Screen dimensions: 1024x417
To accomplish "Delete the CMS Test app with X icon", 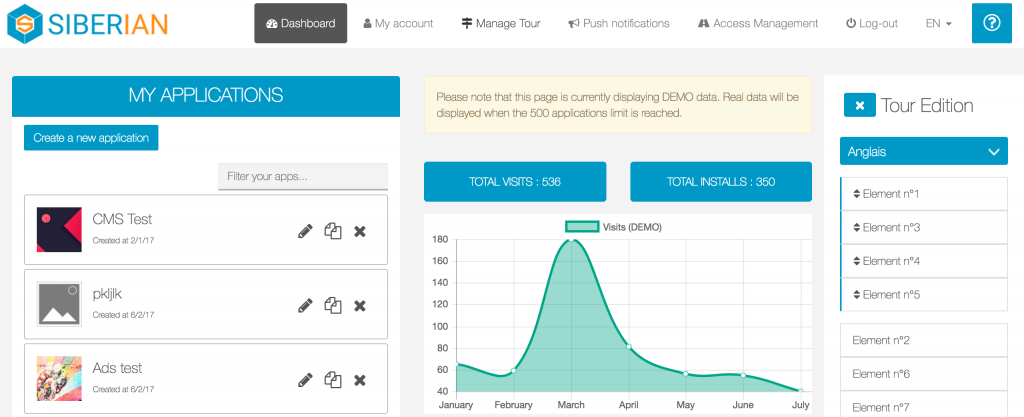I will click(x=360, y=231).
